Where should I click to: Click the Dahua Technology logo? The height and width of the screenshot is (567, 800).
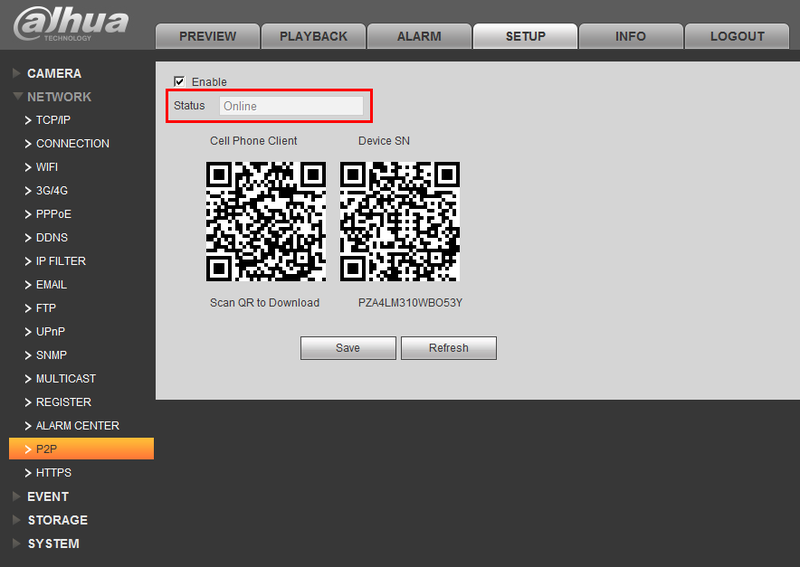[71, 24]
